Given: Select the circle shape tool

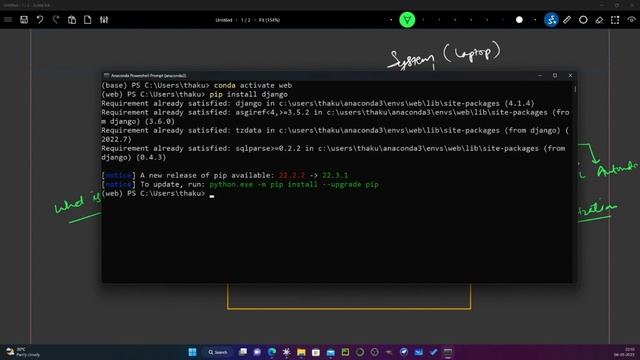Looking at the screenshot, I should pos(583,20).
